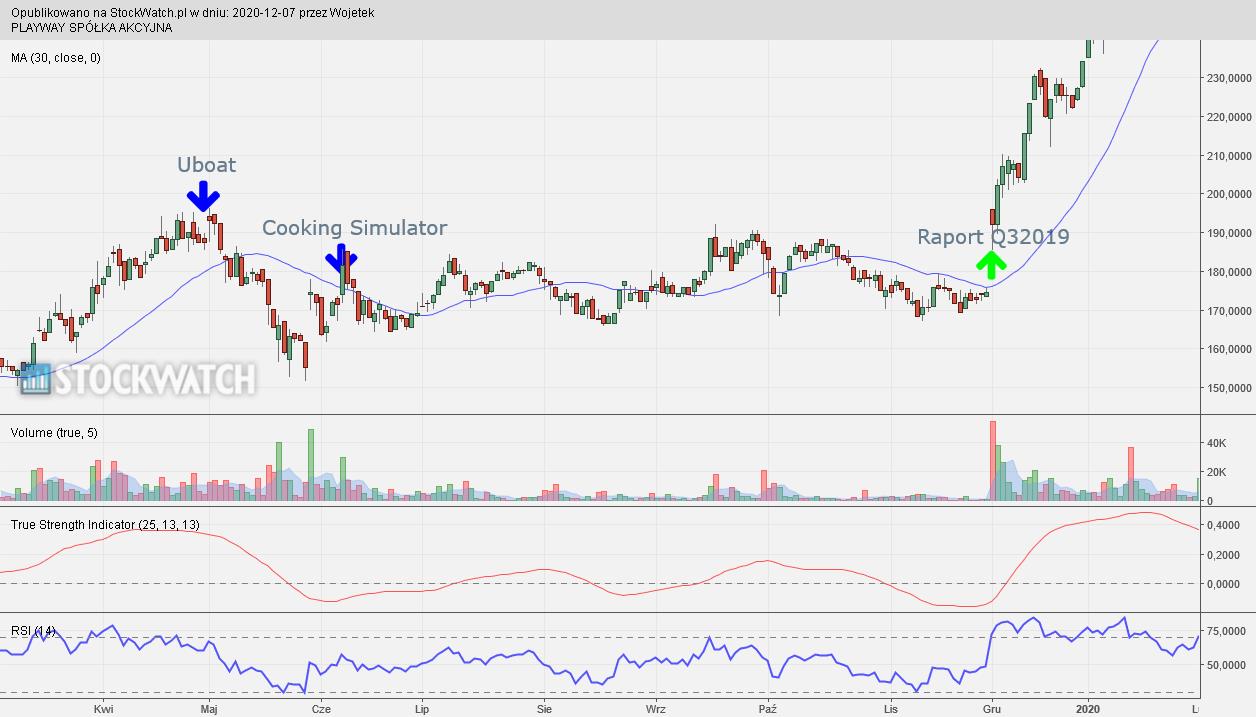Select the MA (30, close, 0) indicator label
The image size is (1256, 717).
pyautogui.click(x=56, y=58)
